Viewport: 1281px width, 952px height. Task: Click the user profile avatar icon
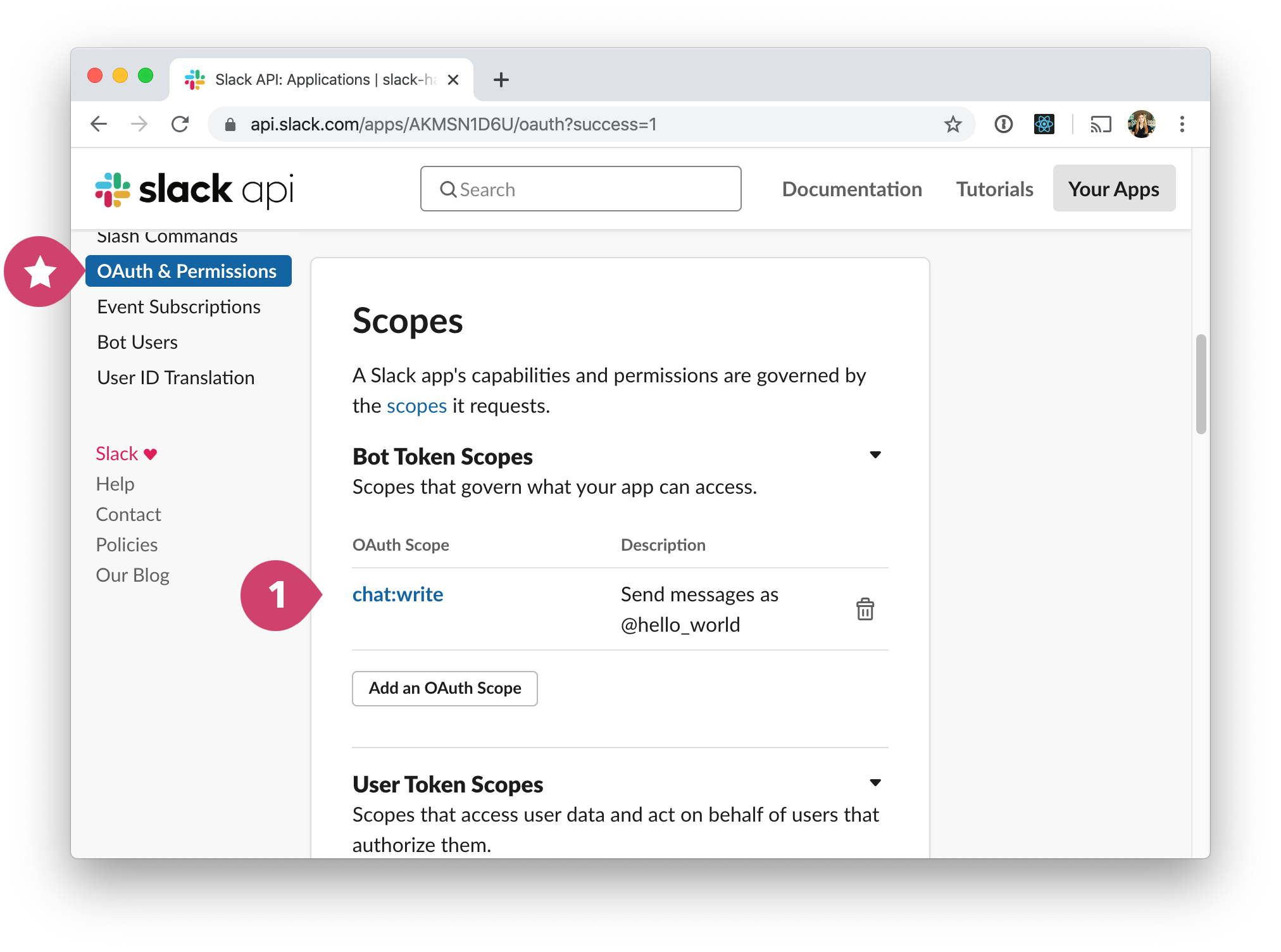point(1141,123)
